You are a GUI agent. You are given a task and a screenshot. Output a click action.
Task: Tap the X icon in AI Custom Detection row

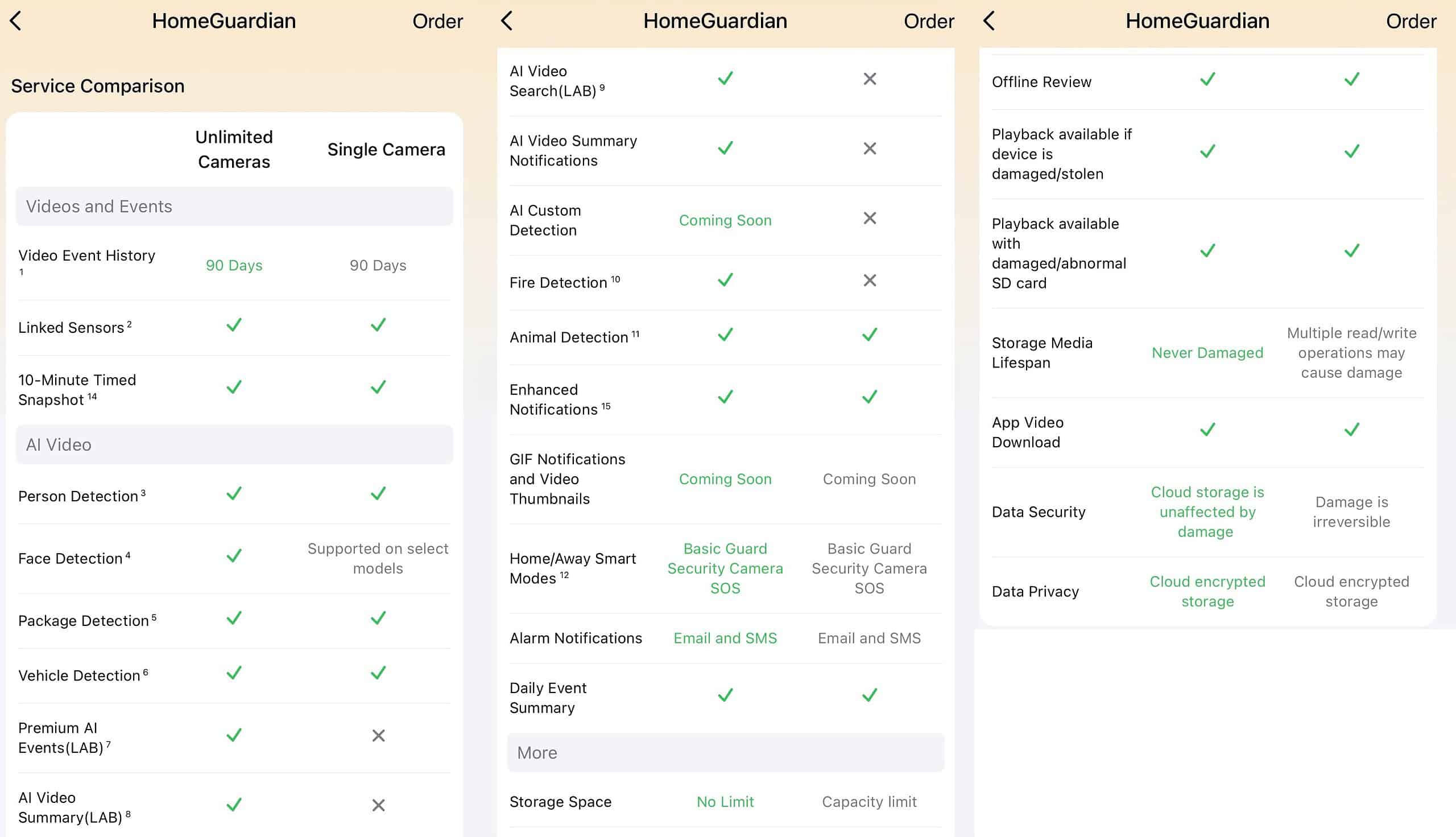click(870, 218)
